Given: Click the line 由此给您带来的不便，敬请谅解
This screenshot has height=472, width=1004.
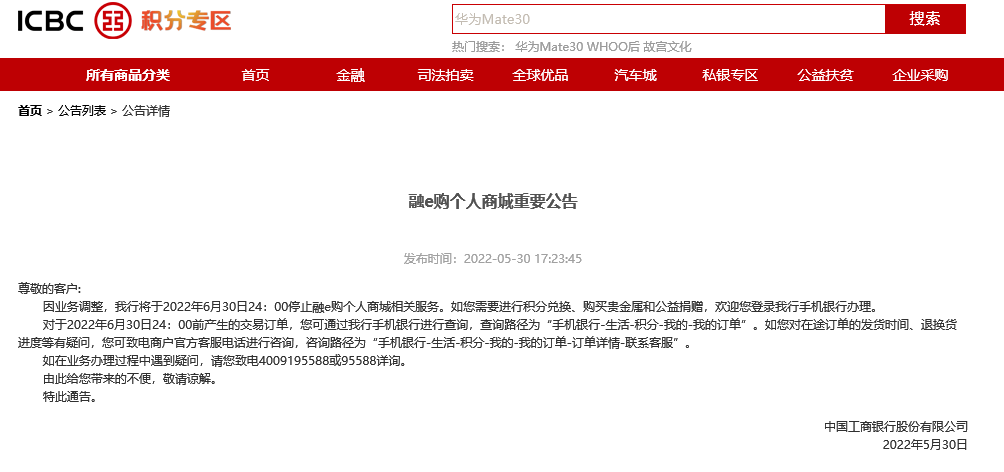Looking at the screenshot, I should point(130,379).
